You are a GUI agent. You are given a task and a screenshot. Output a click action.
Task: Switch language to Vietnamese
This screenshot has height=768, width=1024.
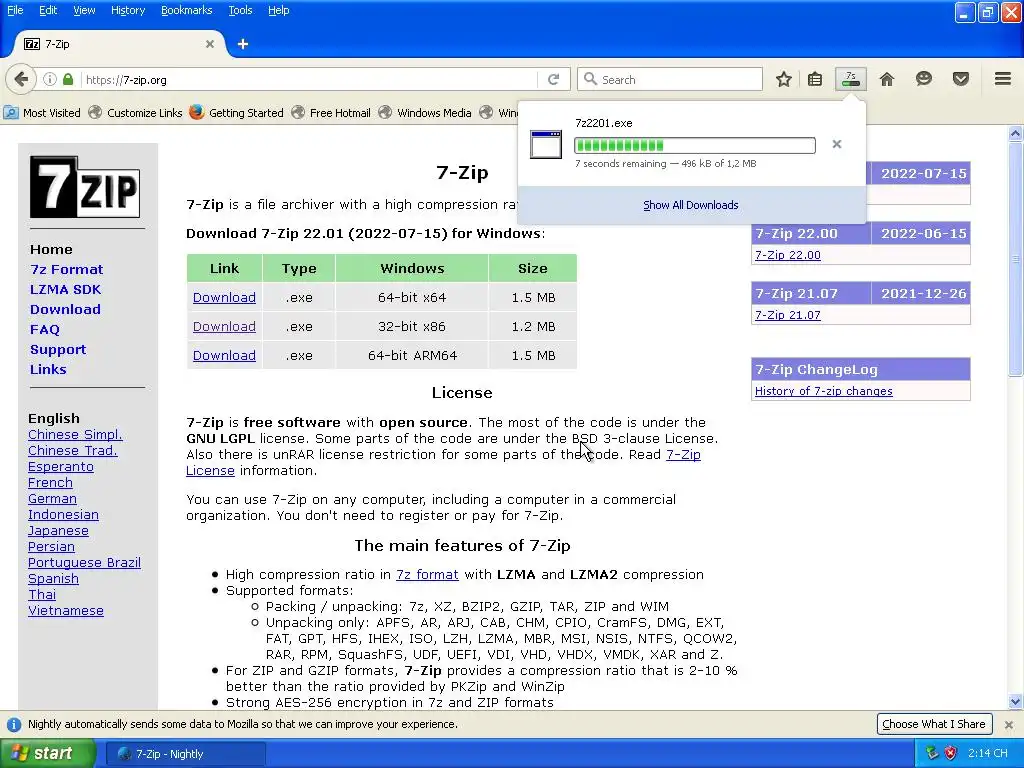66,611
